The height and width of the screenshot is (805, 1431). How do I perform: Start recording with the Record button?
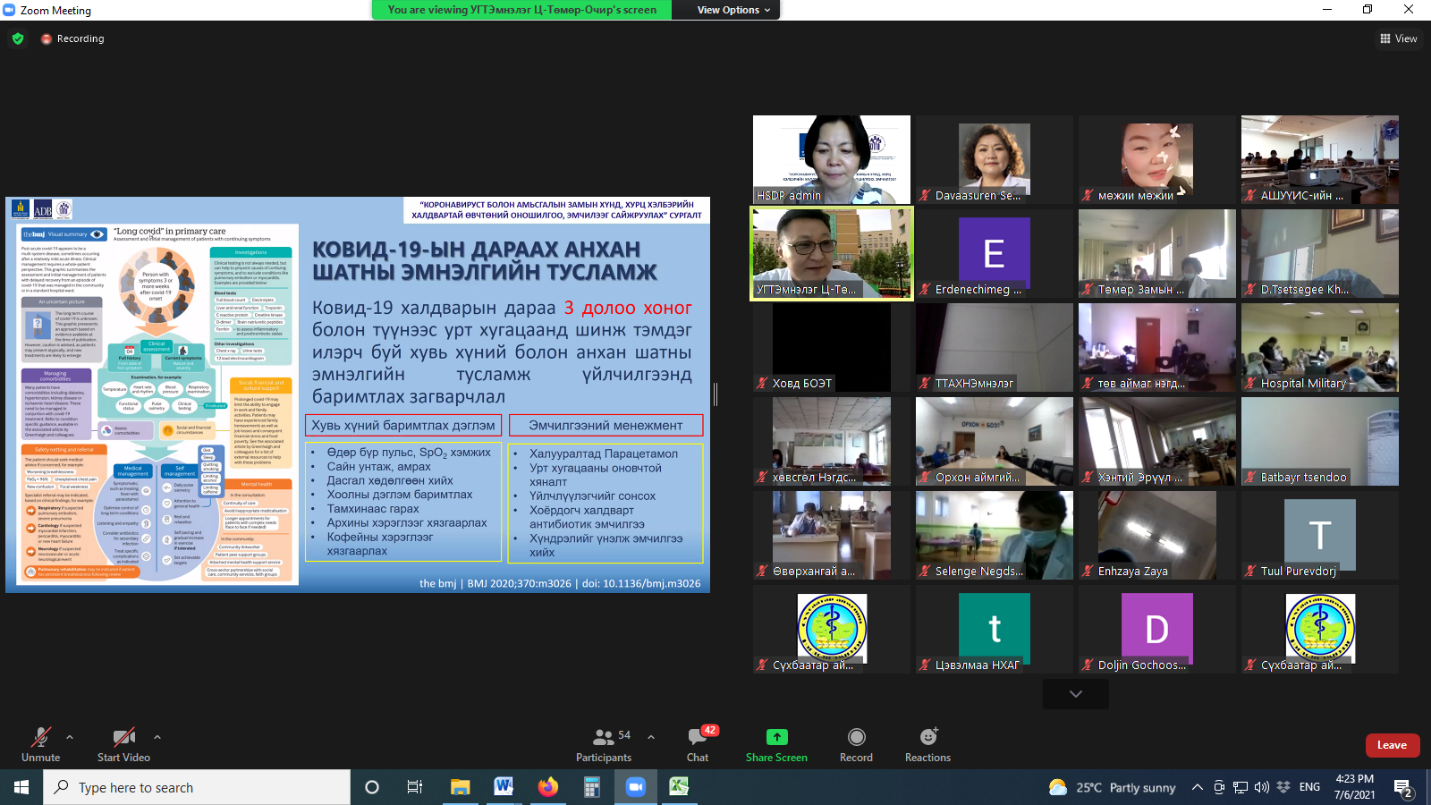(856, 738)
